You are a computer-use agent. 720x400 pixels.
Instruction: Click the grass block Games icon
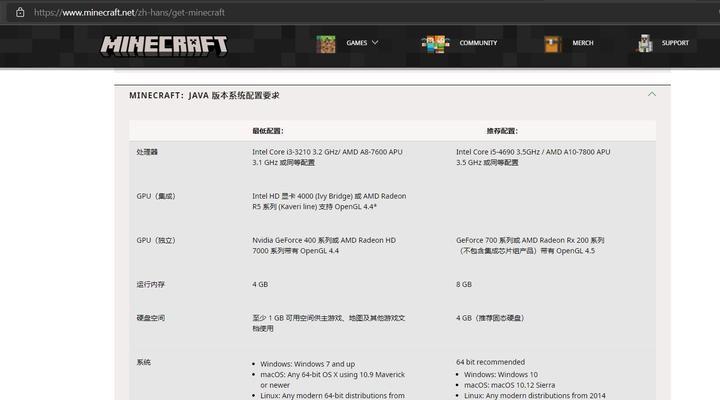pos(326,44)
